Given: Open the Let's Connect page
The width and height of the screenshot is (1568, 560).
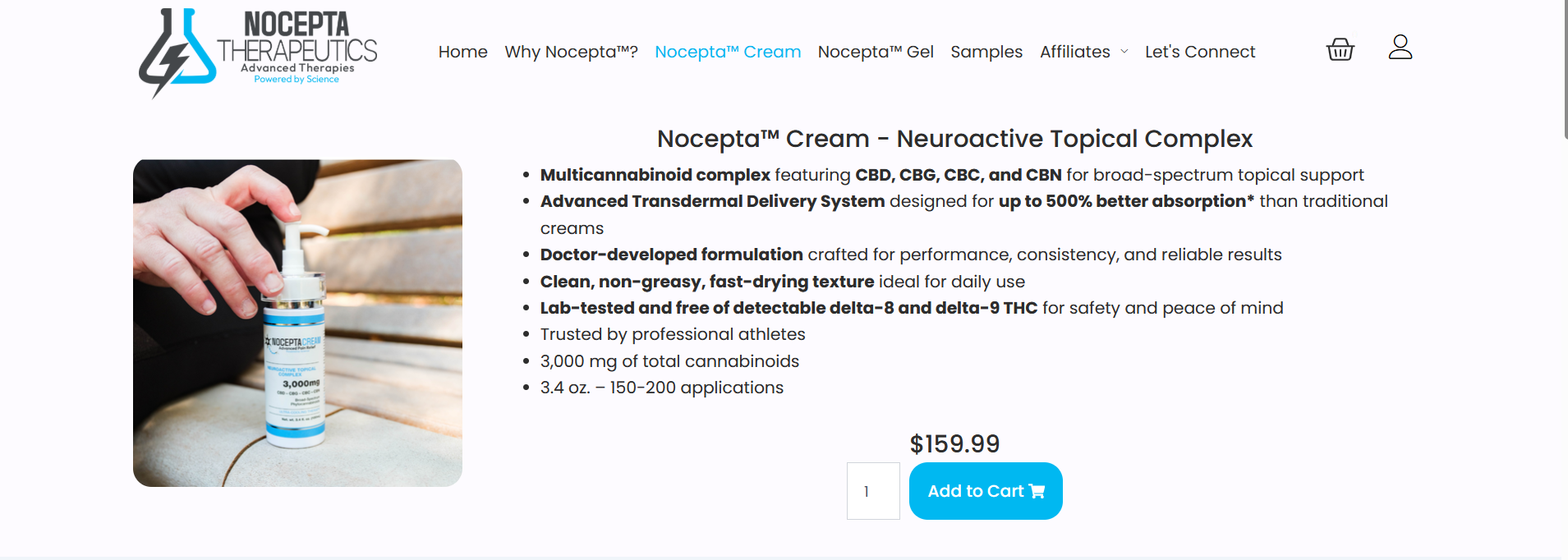Looking at the screenshot, I should click(x=1200, y=52).
